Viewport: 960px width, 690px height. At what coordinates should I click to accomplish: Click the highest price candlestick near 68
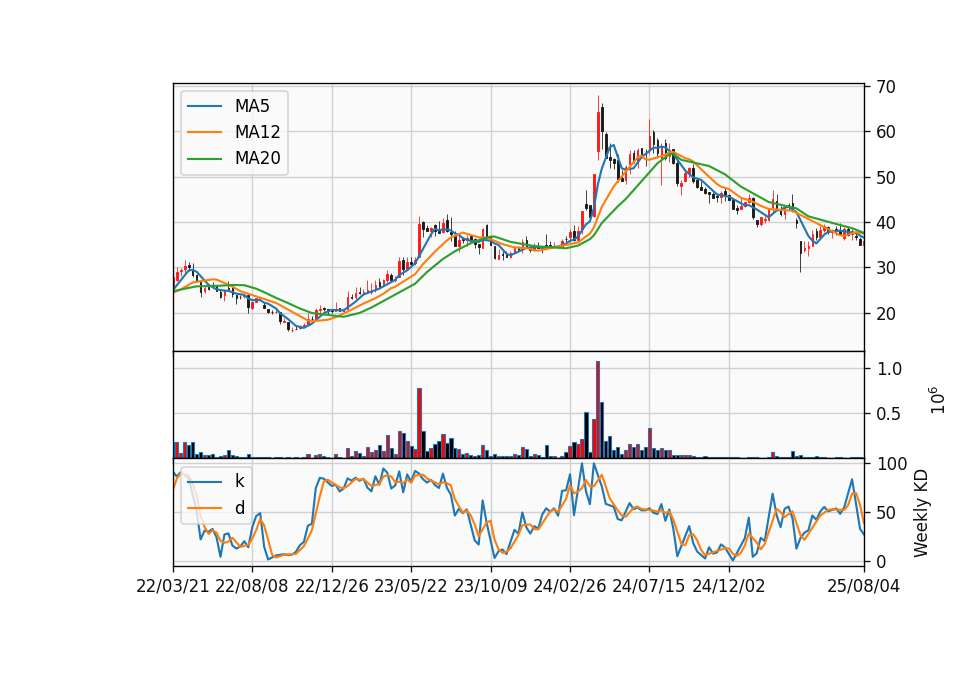tap(598, 127)
